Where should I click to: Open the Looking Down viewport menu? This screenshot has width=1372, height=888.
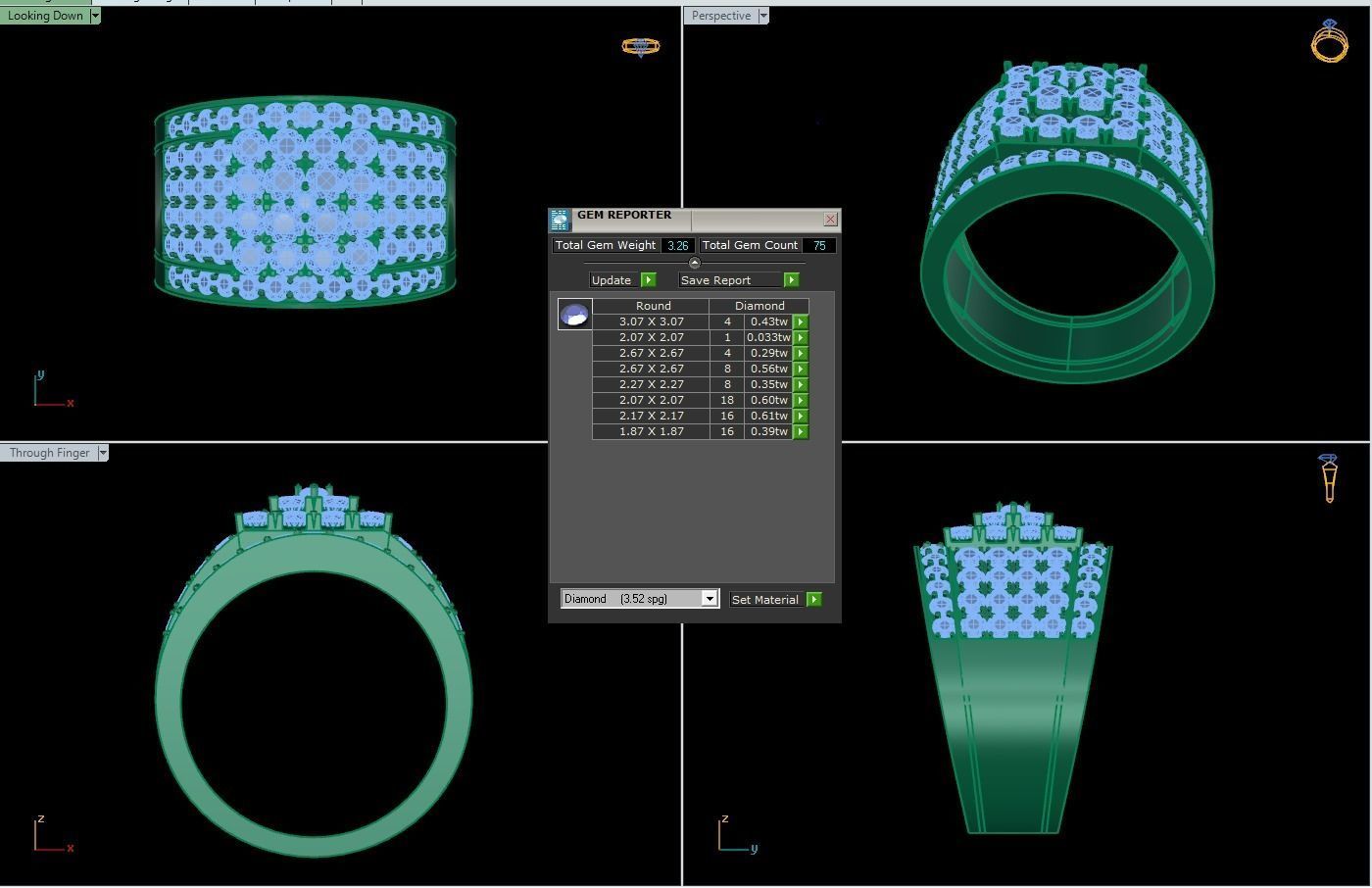(x=95, y=16)
